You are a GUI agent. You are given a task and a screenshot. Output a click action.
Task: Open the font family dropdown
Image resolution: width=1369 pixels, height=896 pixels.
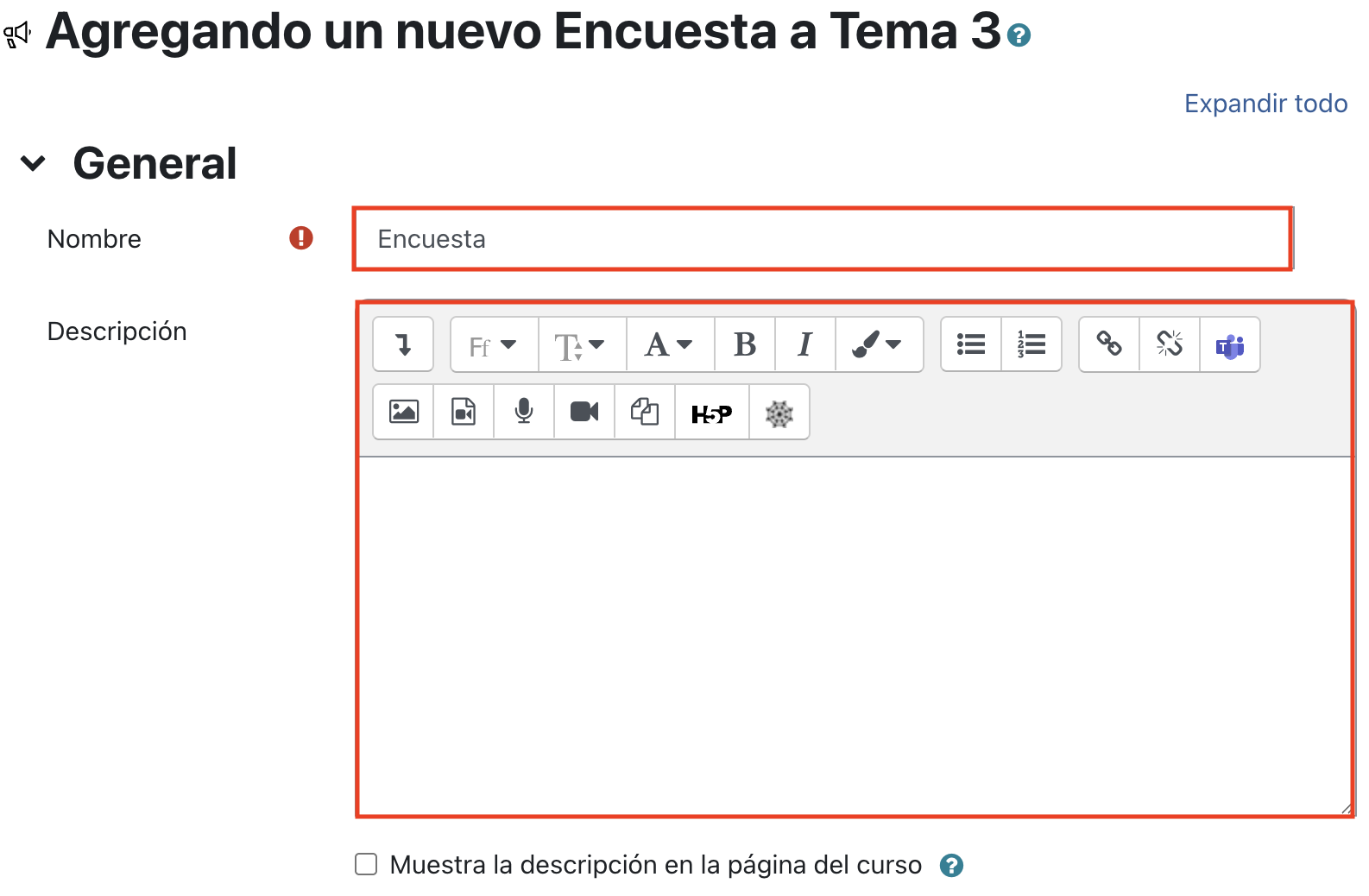tap(494, 344)
